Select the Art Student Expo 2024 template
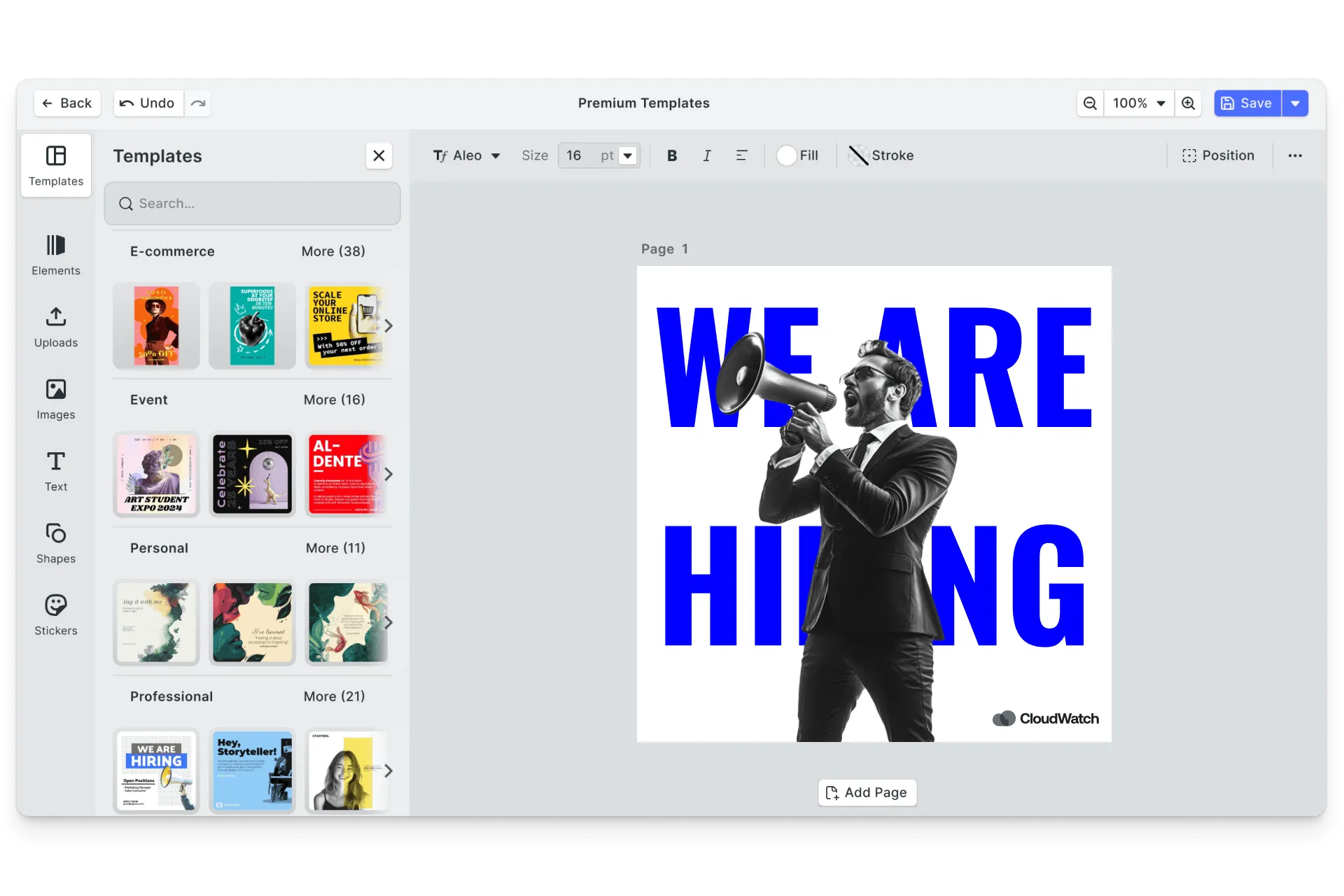Screen dimensions: 1344x896 156,474
